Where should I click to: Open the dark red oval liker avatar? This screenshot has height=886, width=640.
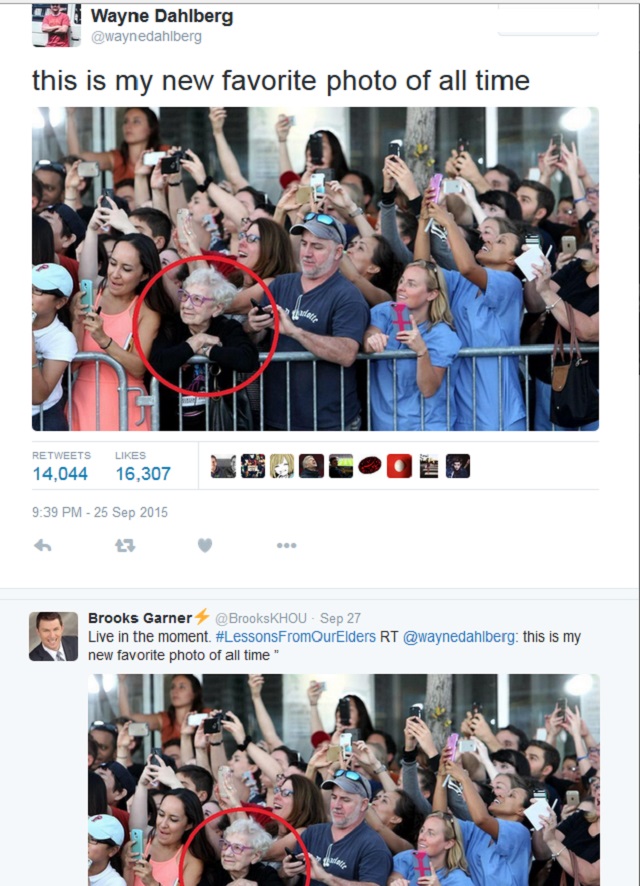(x=369, y=466)
